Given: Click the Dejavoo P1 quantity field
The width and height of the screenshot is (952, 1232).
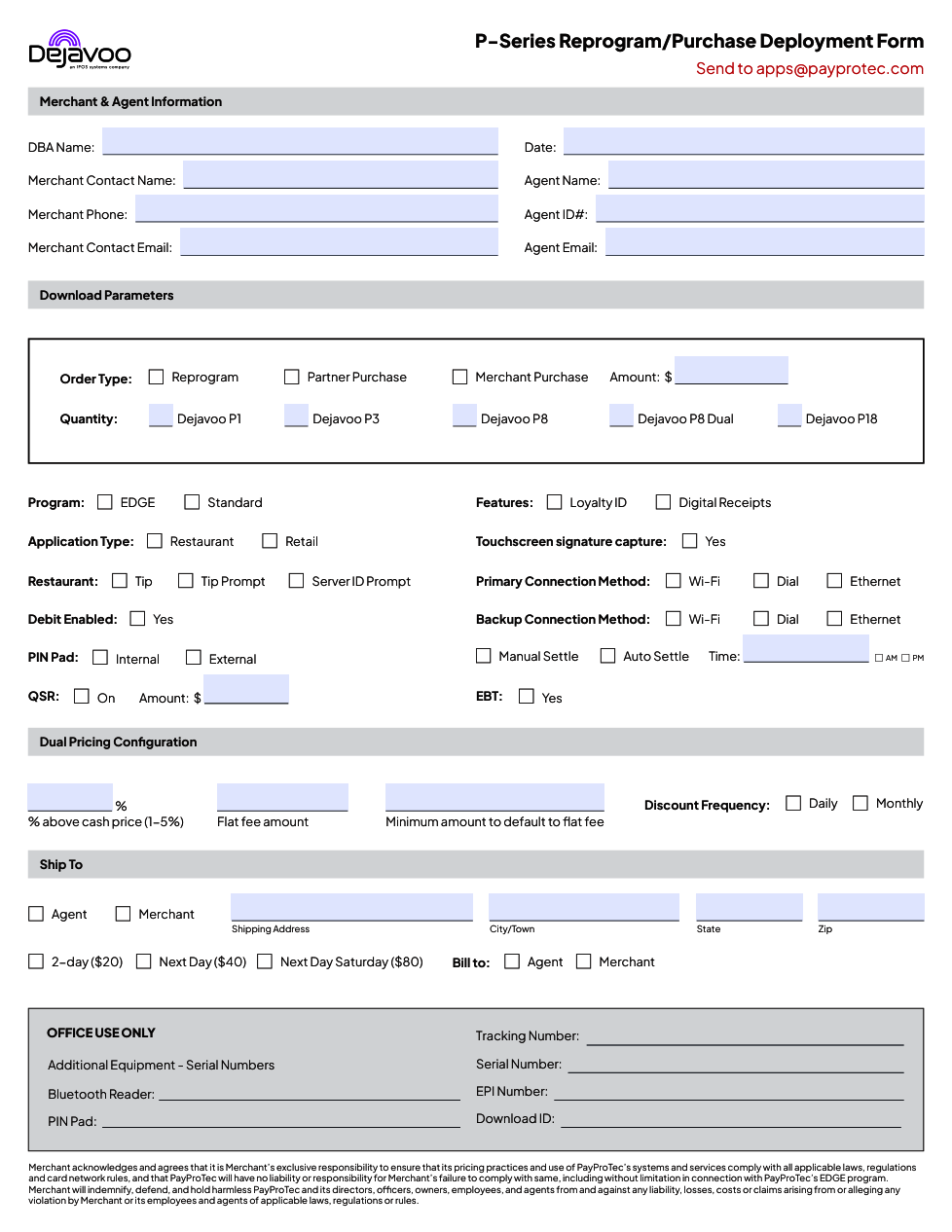Looking at the screenshot, I should (161, 416).
